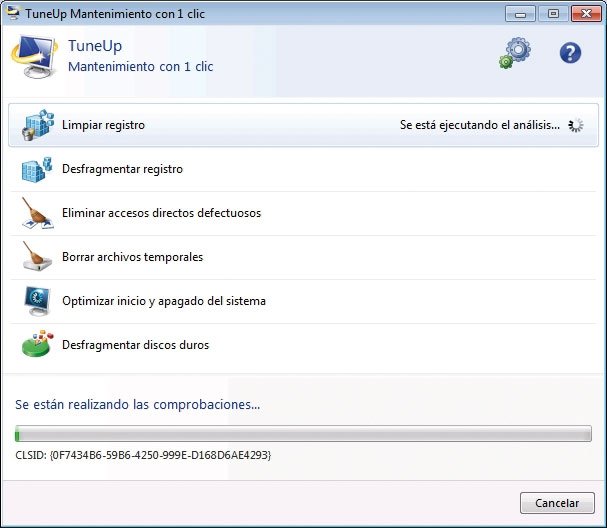Click the Desfragmentar registro cube icon
This screenshot has height=528, width=607.
(36, 169)
